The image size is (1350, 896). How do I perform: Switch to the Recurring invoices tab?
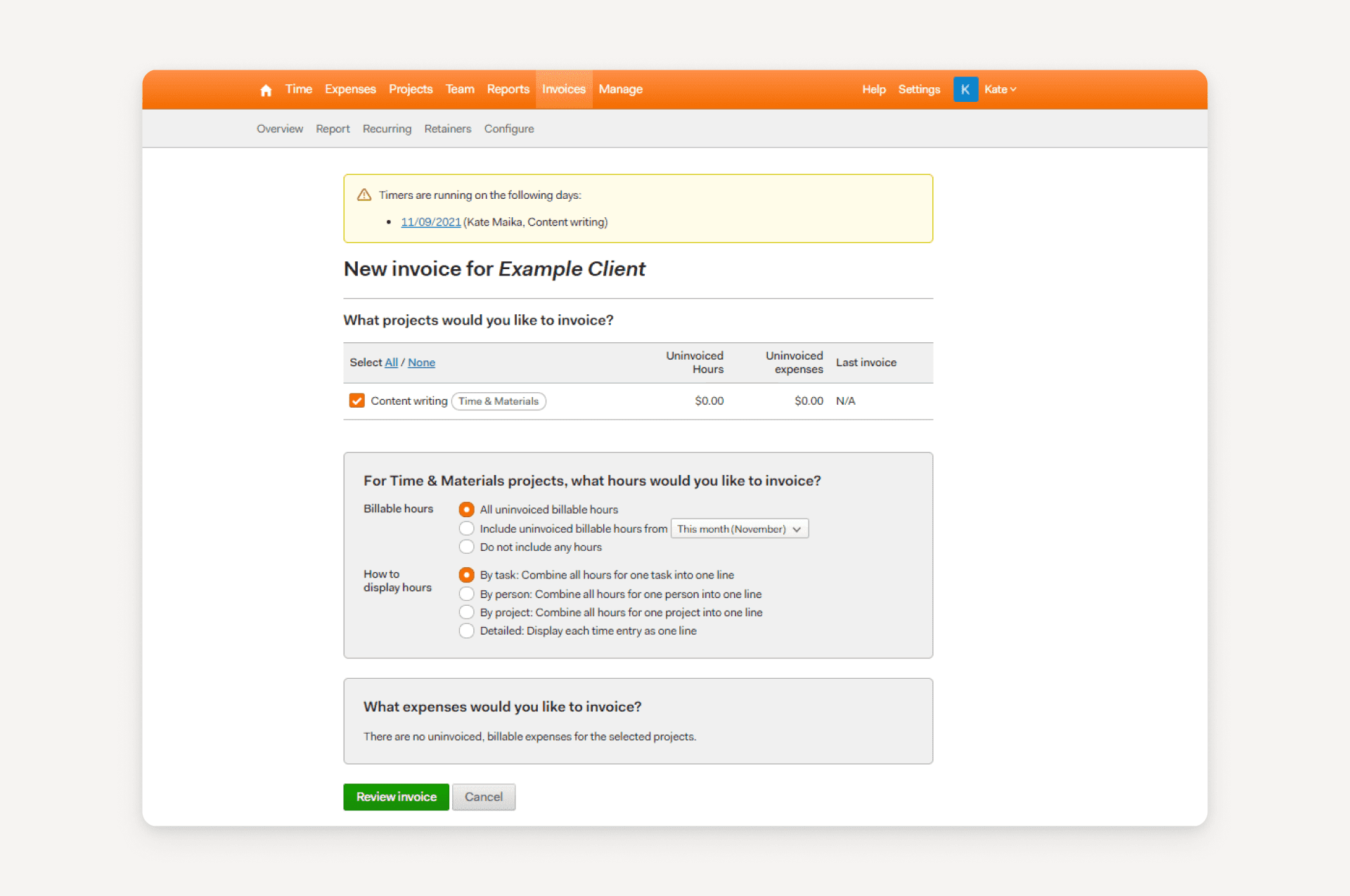coord(387,129)
